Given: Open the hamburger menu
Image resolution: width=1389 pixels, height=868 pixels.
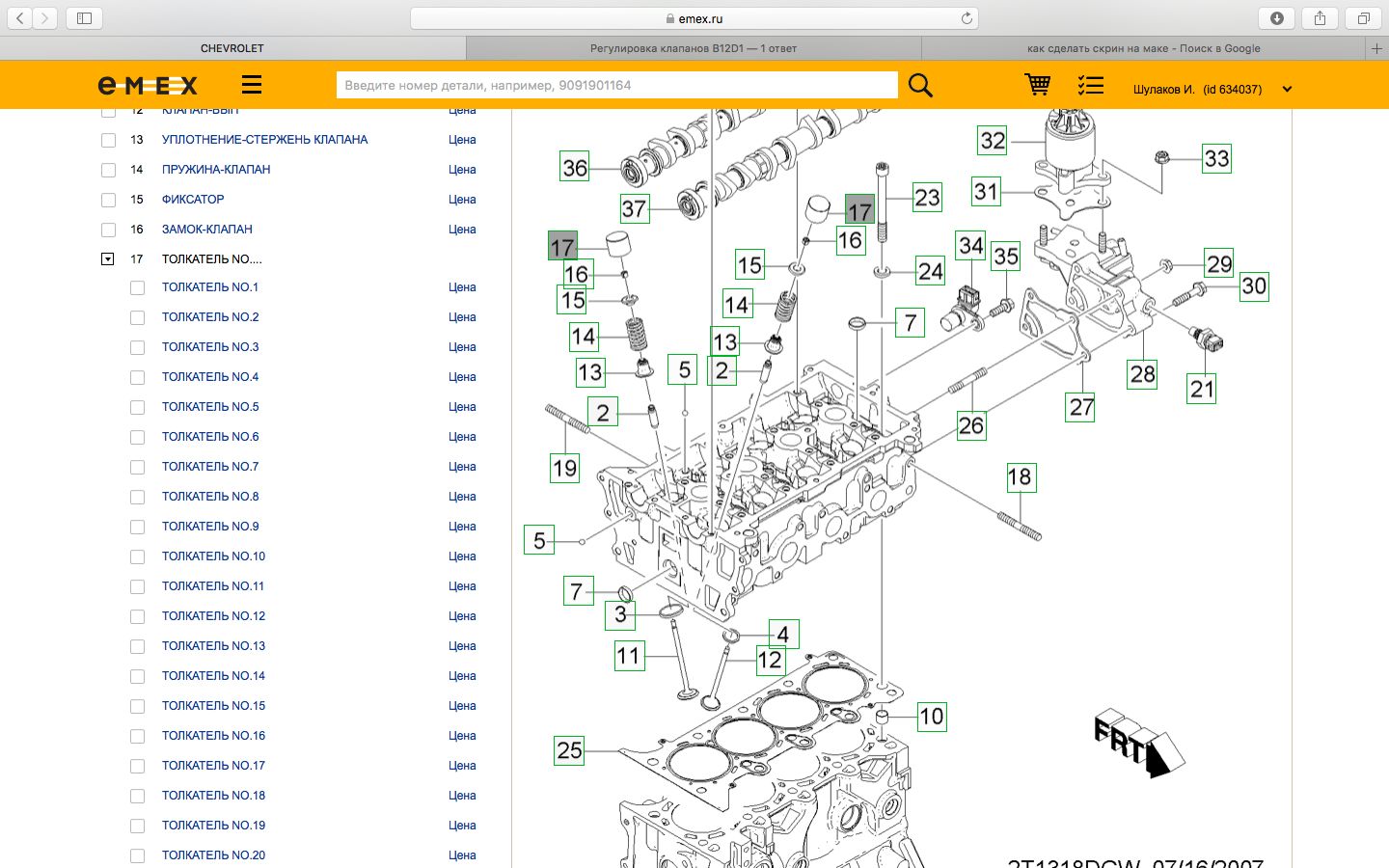Looking at the screenshot, I should pos(252,85).
